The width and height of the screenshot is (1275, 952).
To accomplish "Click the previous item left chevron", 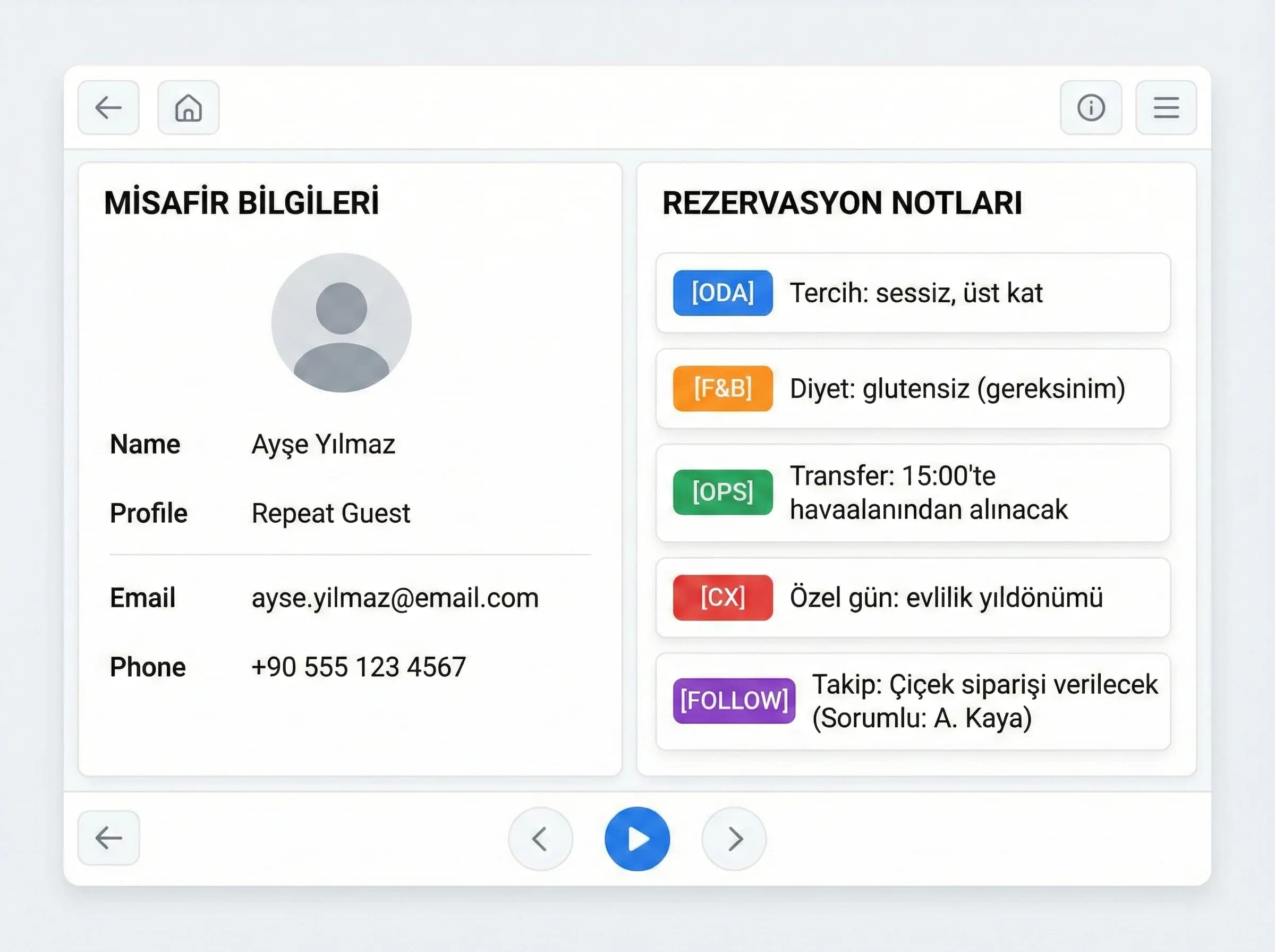I will (540, 839).
